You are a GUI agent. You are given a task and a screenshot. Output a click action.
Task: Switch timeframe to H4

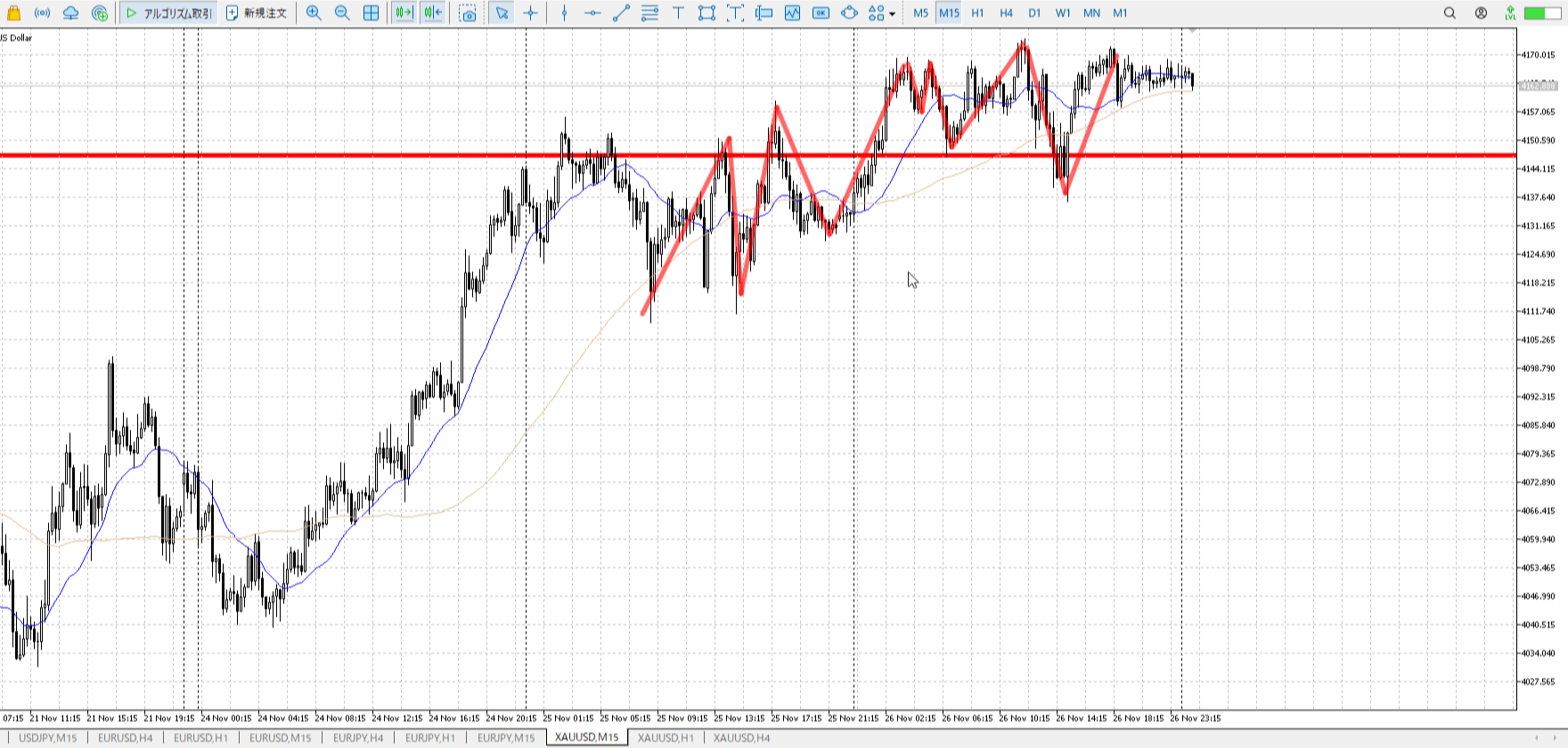(x=1006, y=13)
